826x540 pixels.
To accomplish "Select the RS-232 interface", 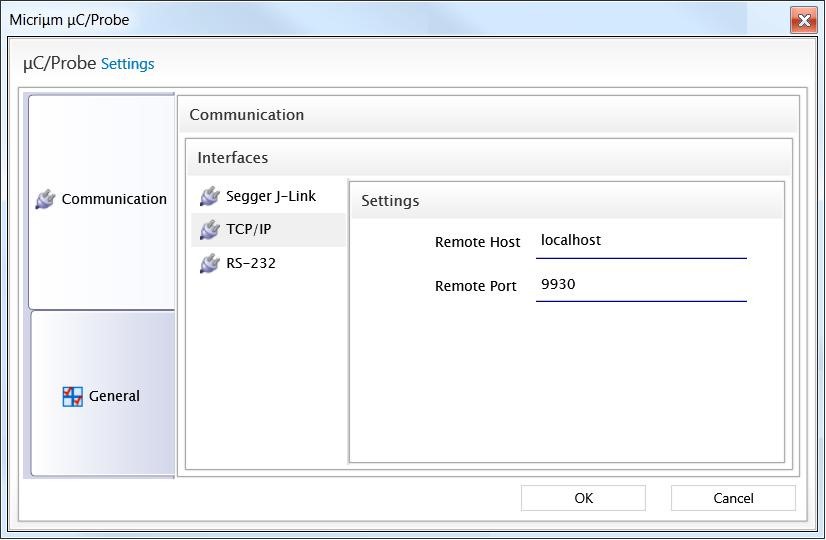I will [x=269, y=263].
